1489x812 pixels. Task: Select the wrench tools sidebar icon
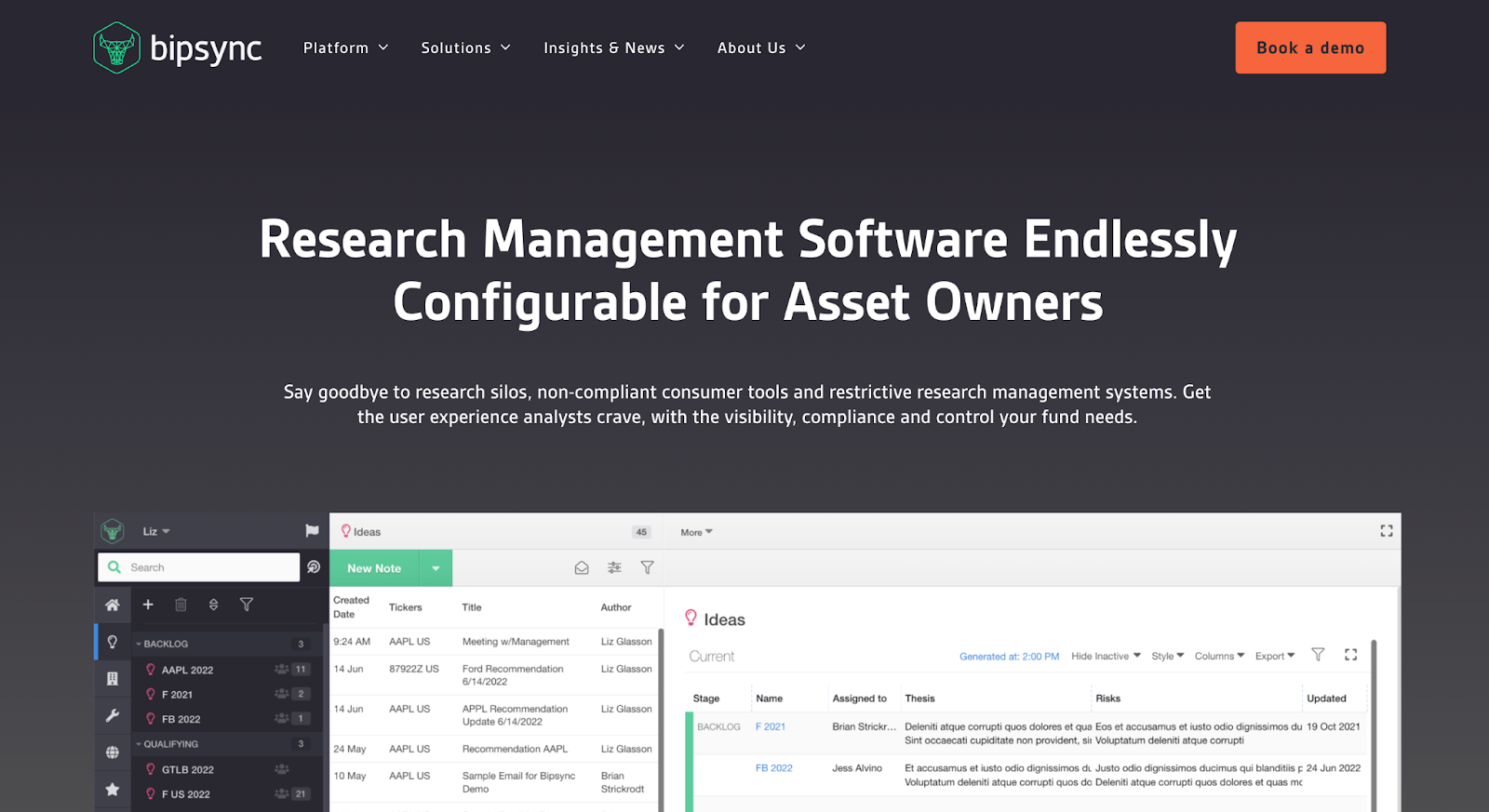tap(113, 715)
